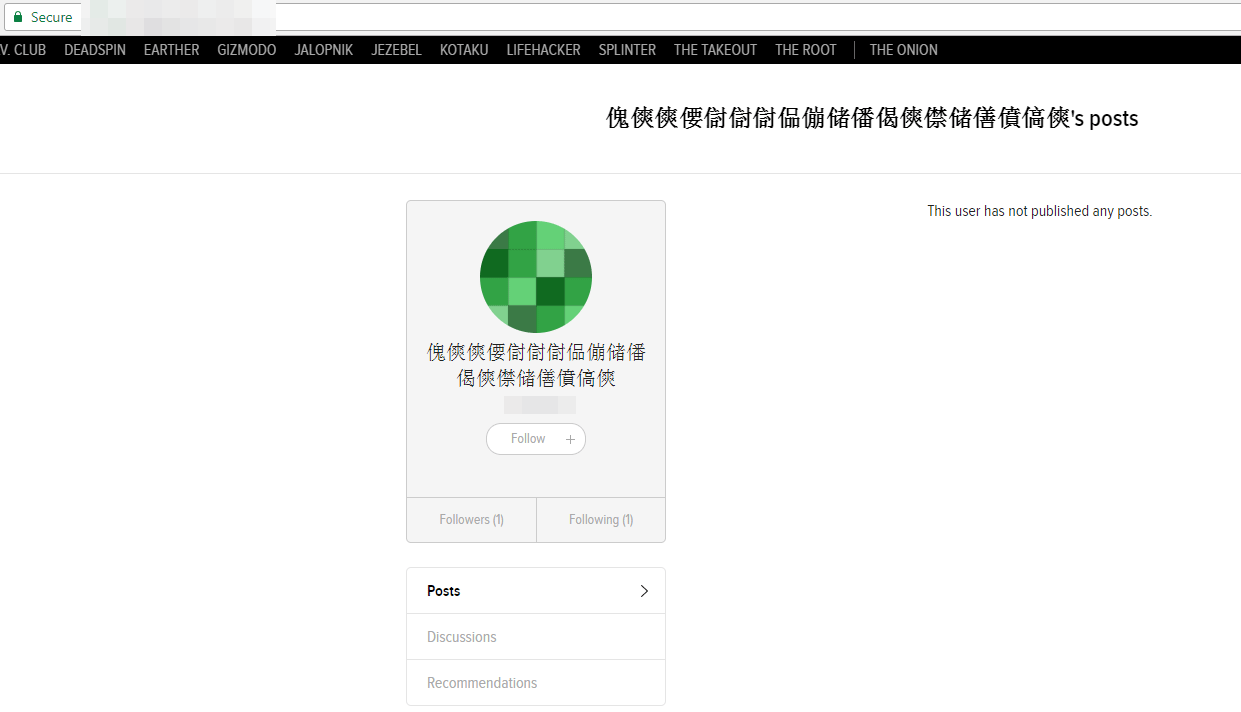Open Jezebel from the top bar
1241x712 pixels.
coord(396,50)
